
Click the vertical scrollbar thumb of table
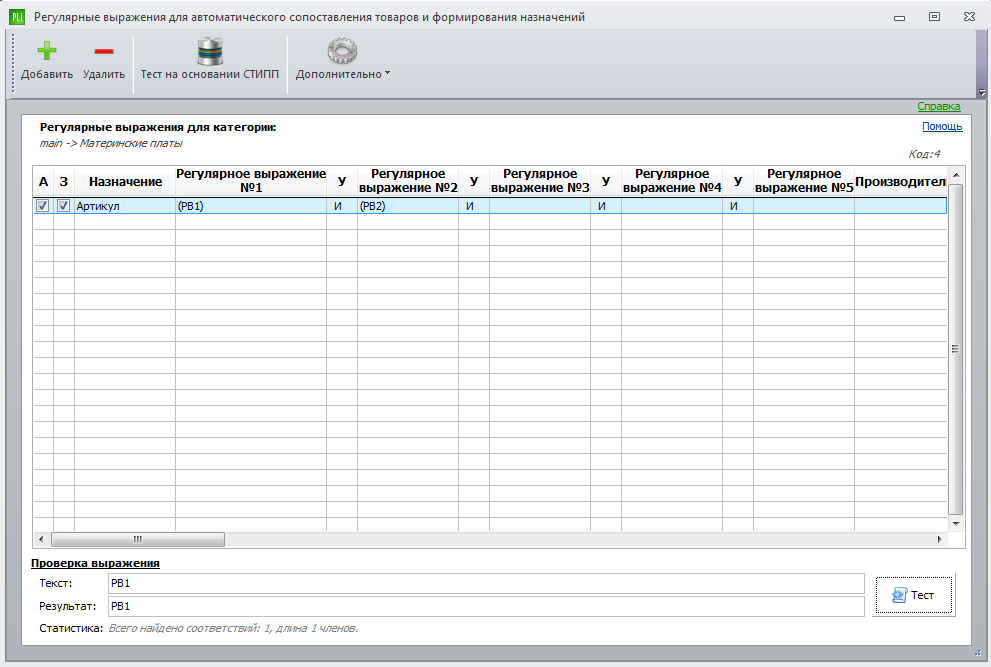(x=956, y=349)
